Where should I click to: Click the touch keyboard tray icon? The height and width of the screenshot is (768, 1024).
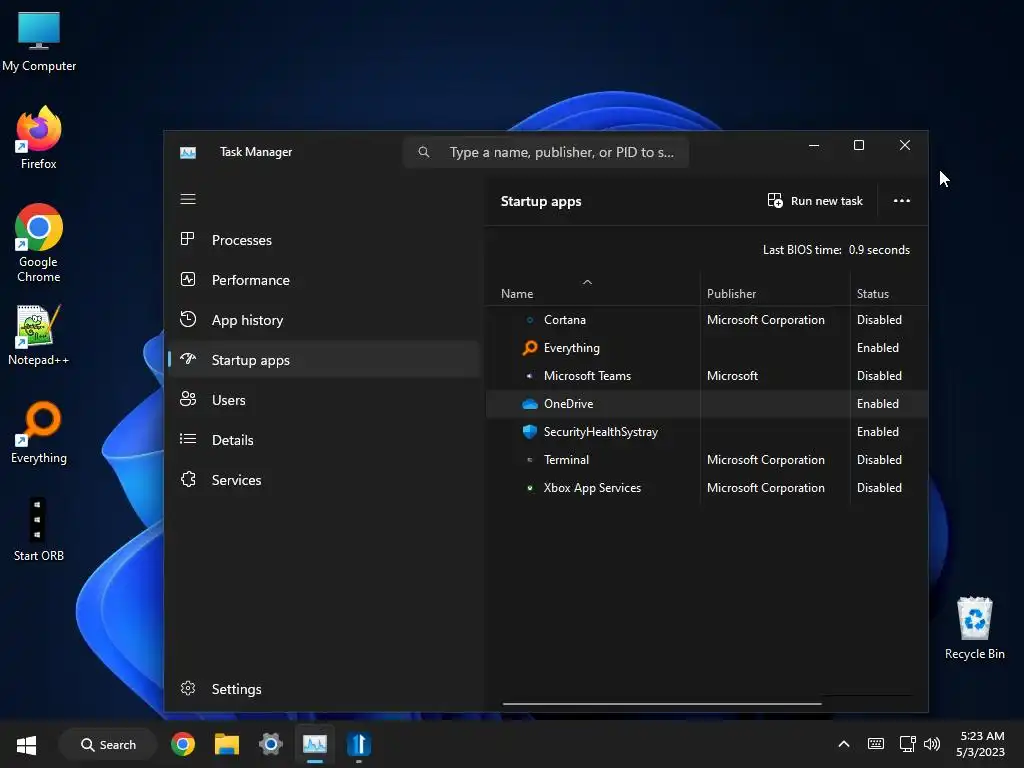pyautogui.click(x=876, y=744)
